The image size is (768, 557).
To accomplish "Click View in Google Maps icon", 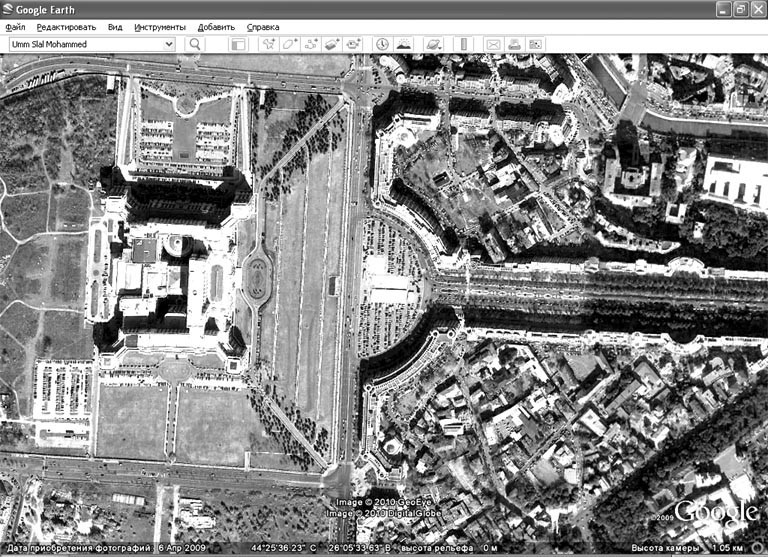I will [535, 44].
